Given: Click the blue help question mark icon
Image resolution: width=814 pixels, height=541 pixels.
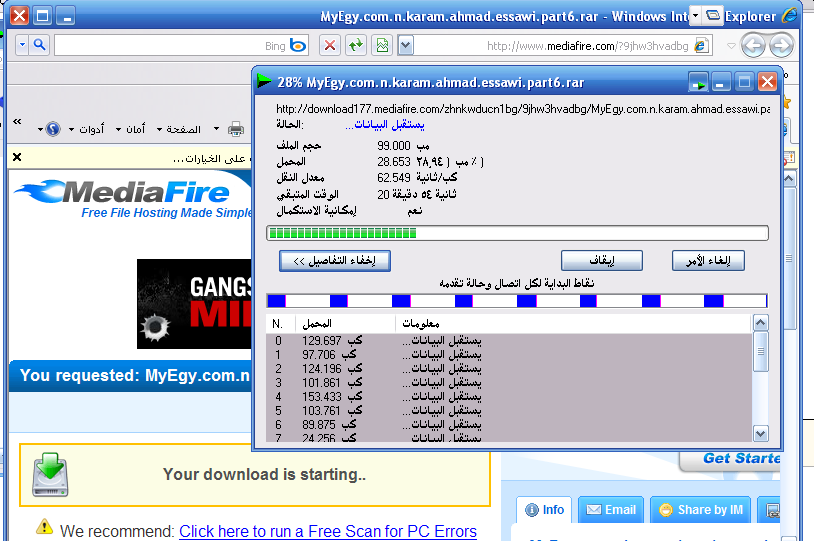Looking at the screenshot, I should [53, 129].
